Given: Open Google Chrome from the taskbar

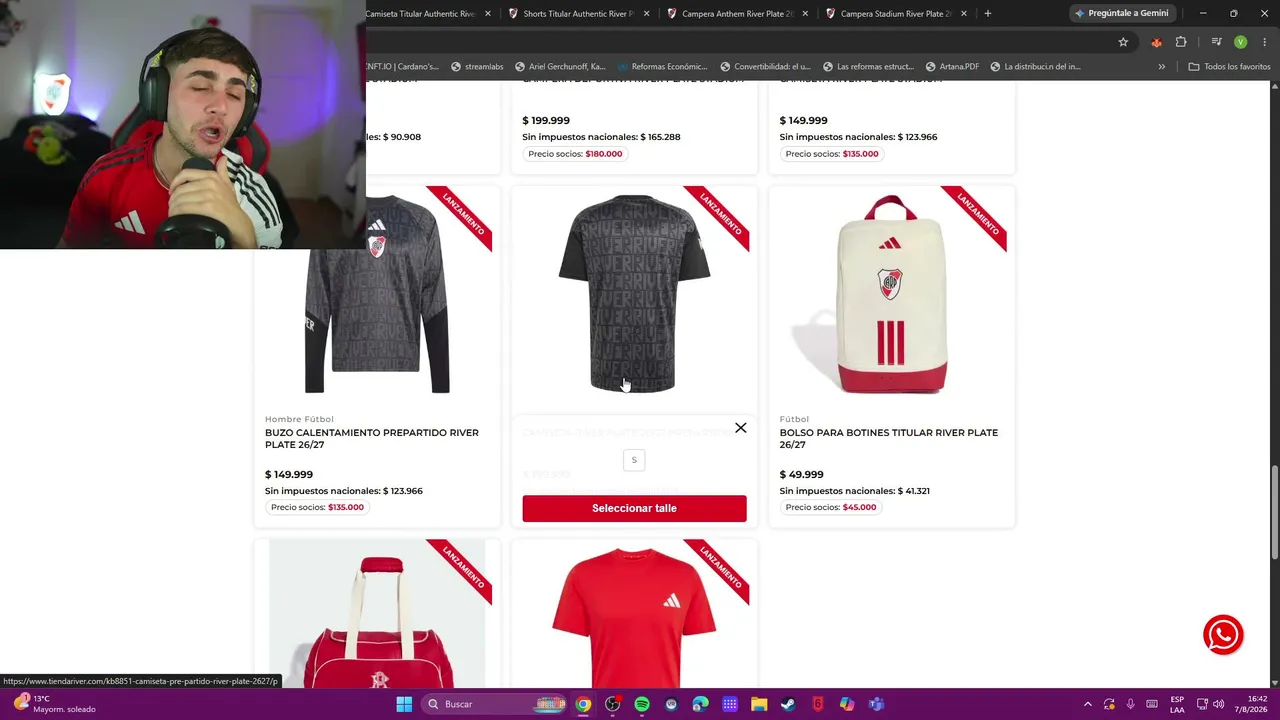Looking at the screenshot, I should [583, 704].
